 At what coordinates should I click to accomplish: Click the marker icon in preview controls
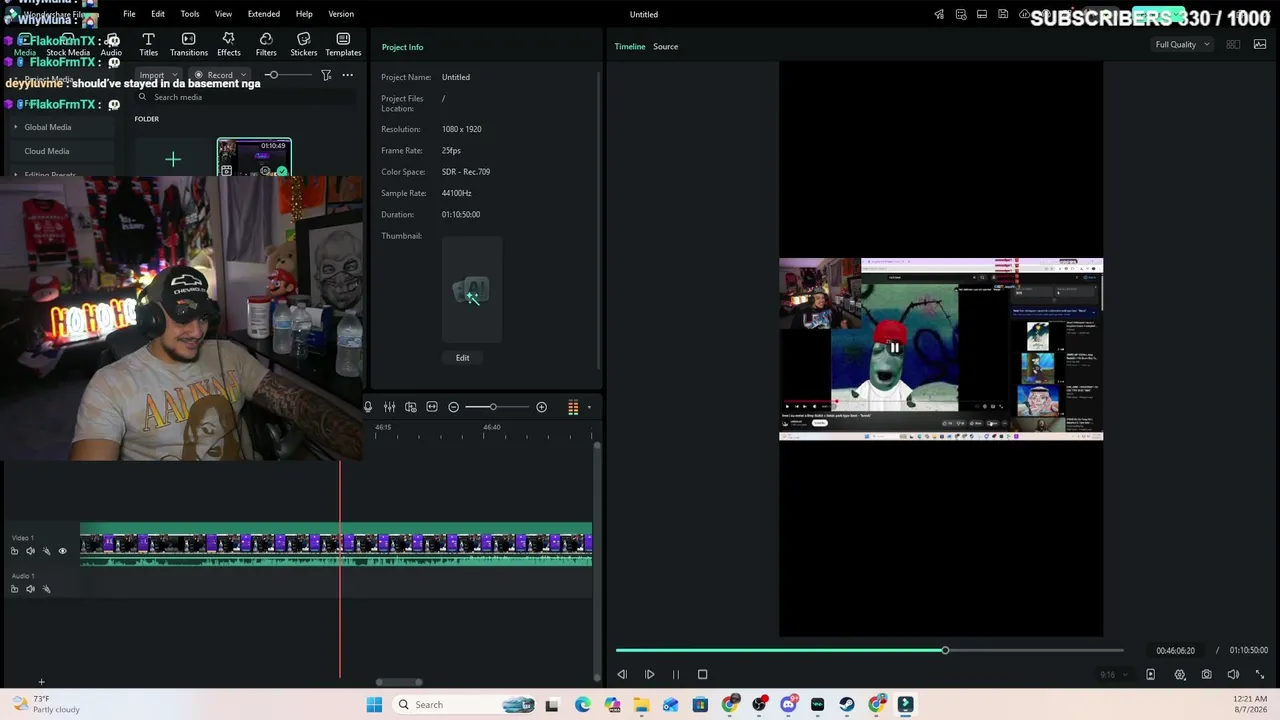click(1150, 675)
